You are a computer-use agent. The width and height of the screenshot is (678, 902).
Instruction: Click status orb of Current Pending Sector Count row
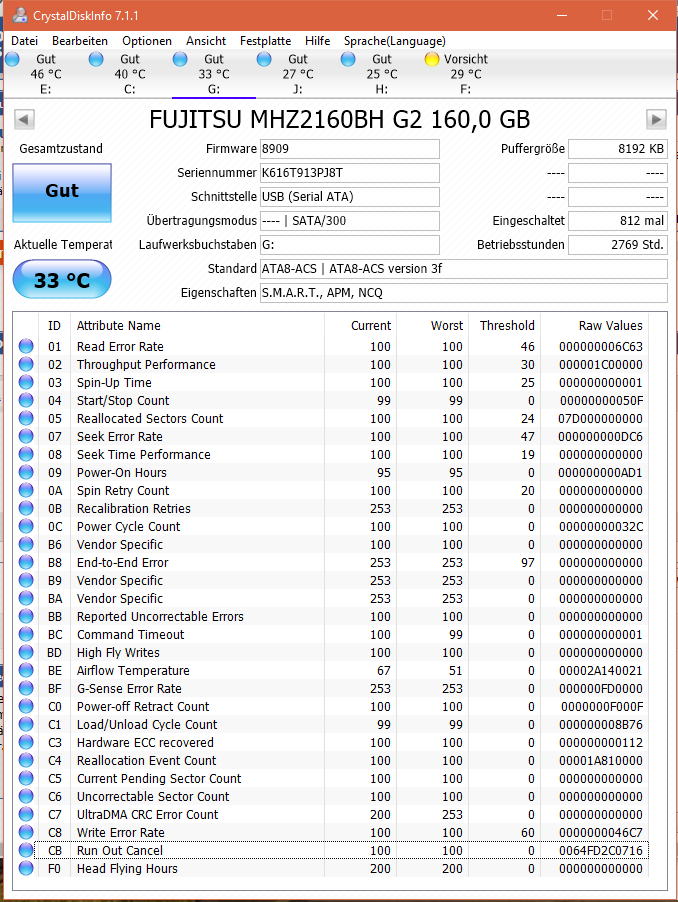[26, 778]
